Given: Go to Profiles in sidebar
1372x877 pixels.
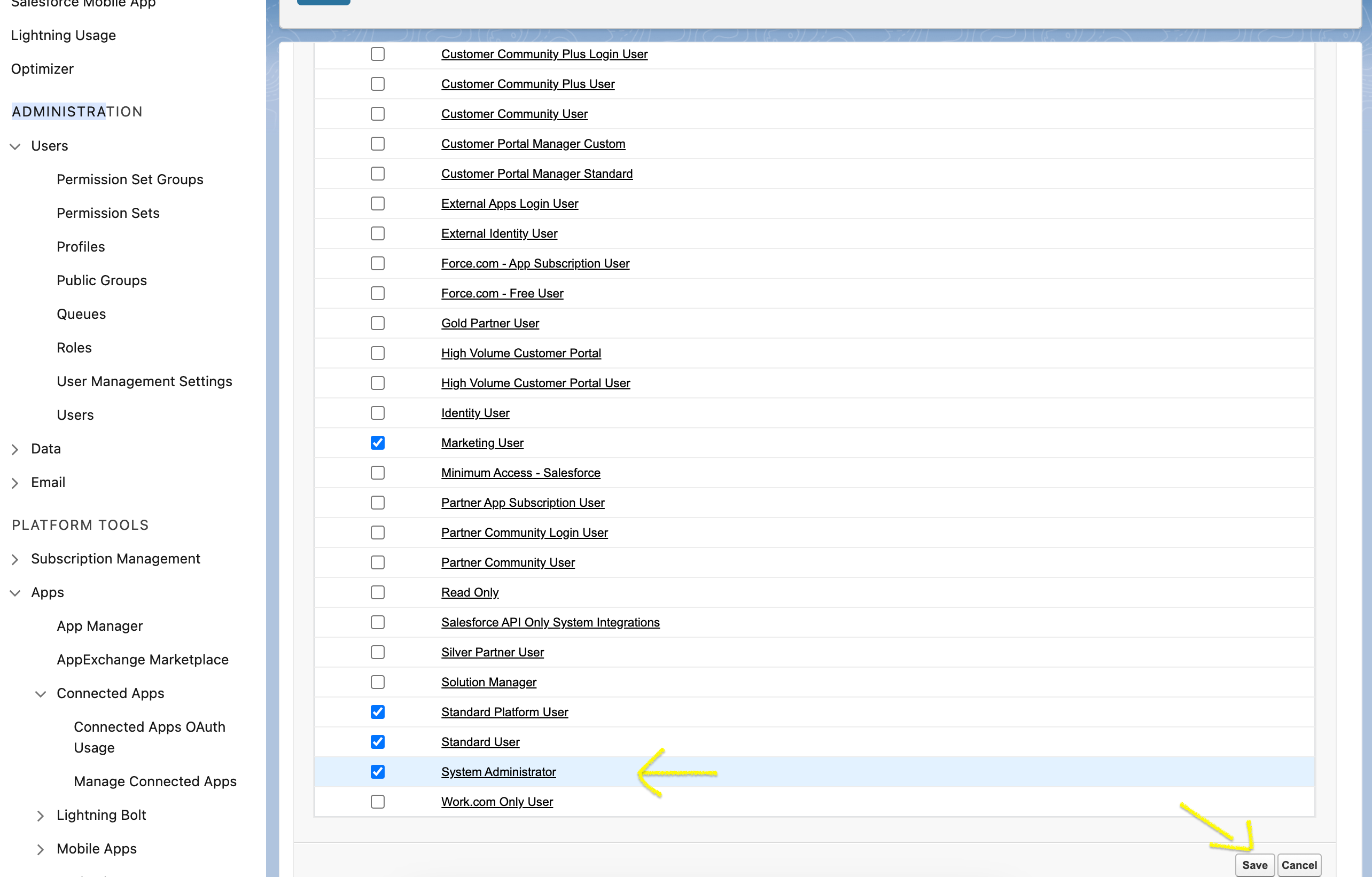Looking at the screenshot, I should (81, 247).
